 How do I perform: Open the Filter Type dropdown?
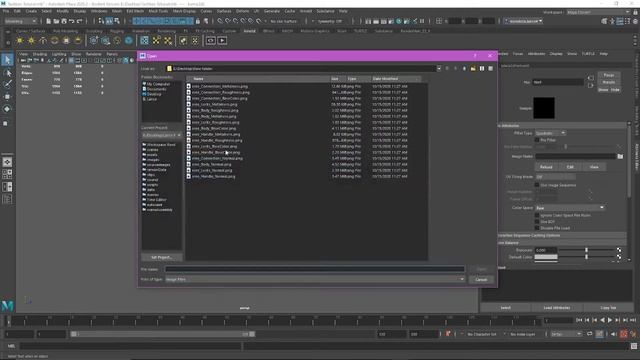coord(551,133)
